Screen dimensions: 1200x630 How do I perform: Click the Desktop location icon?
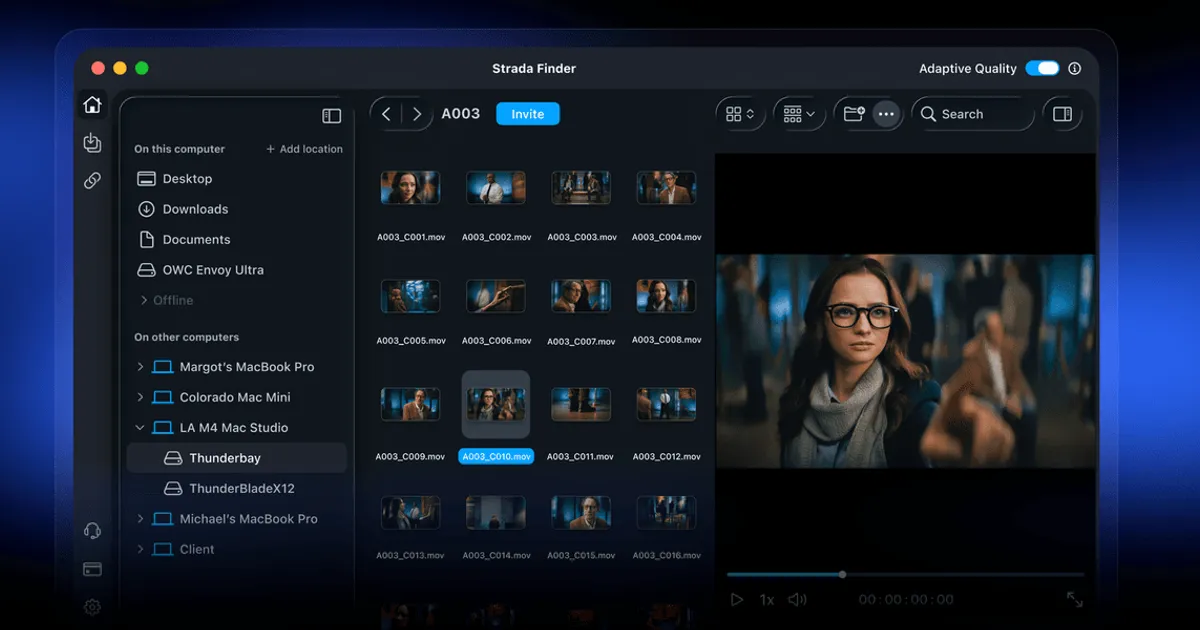(146, 179)
